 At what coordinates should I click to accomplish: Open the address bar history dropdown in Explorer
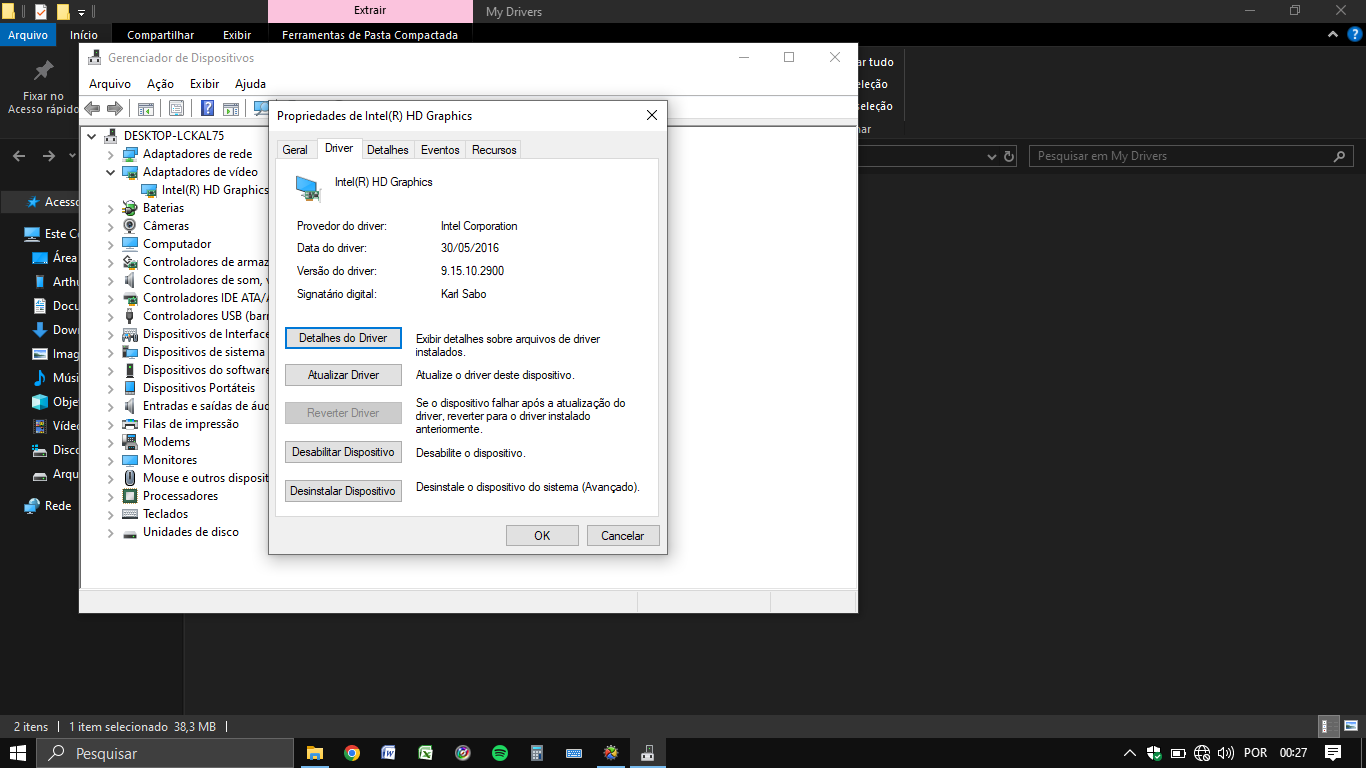(x=992, y=156)
